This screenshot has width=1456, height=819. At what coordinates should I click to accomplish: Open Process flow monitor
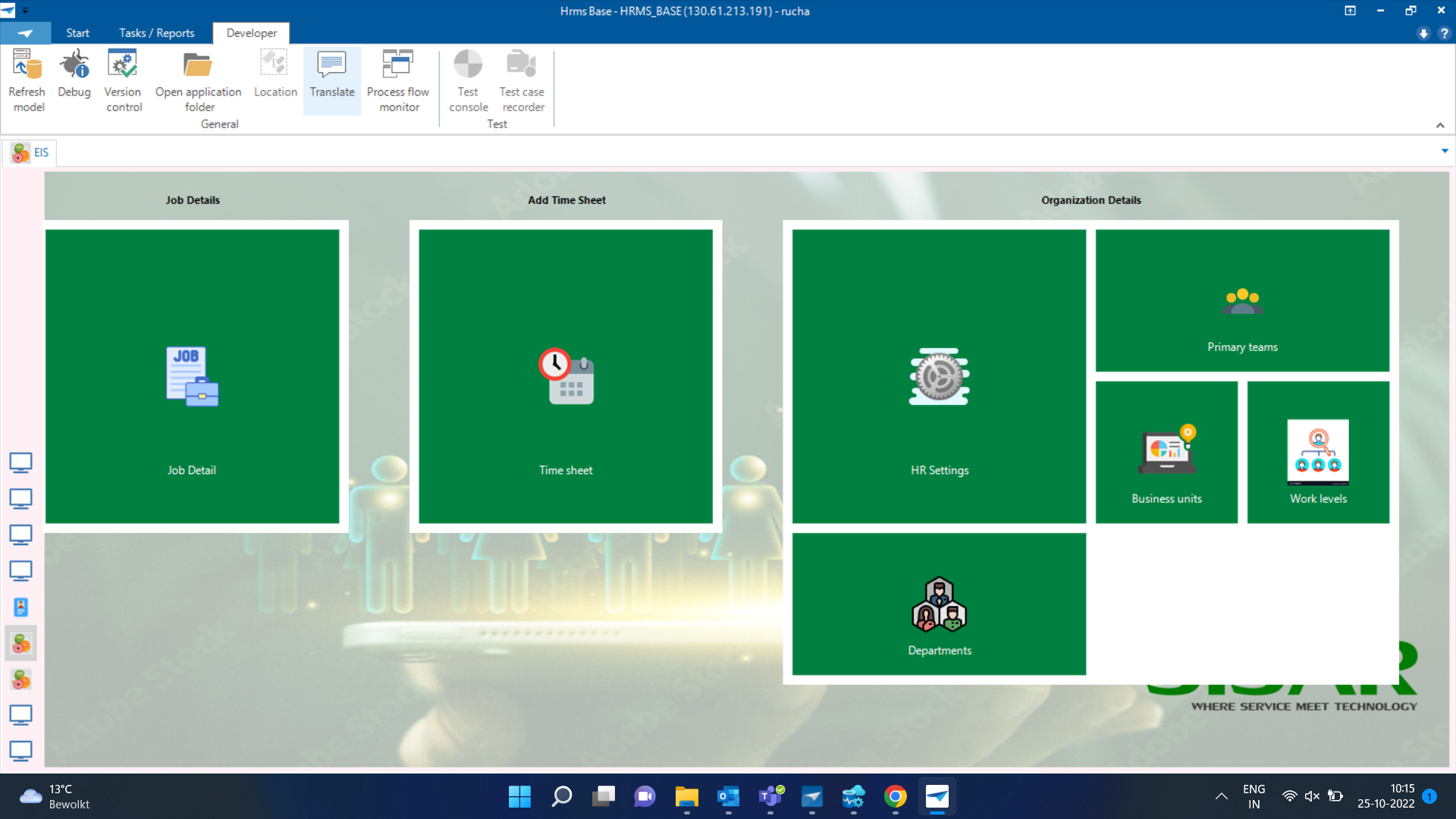[398, 81]
